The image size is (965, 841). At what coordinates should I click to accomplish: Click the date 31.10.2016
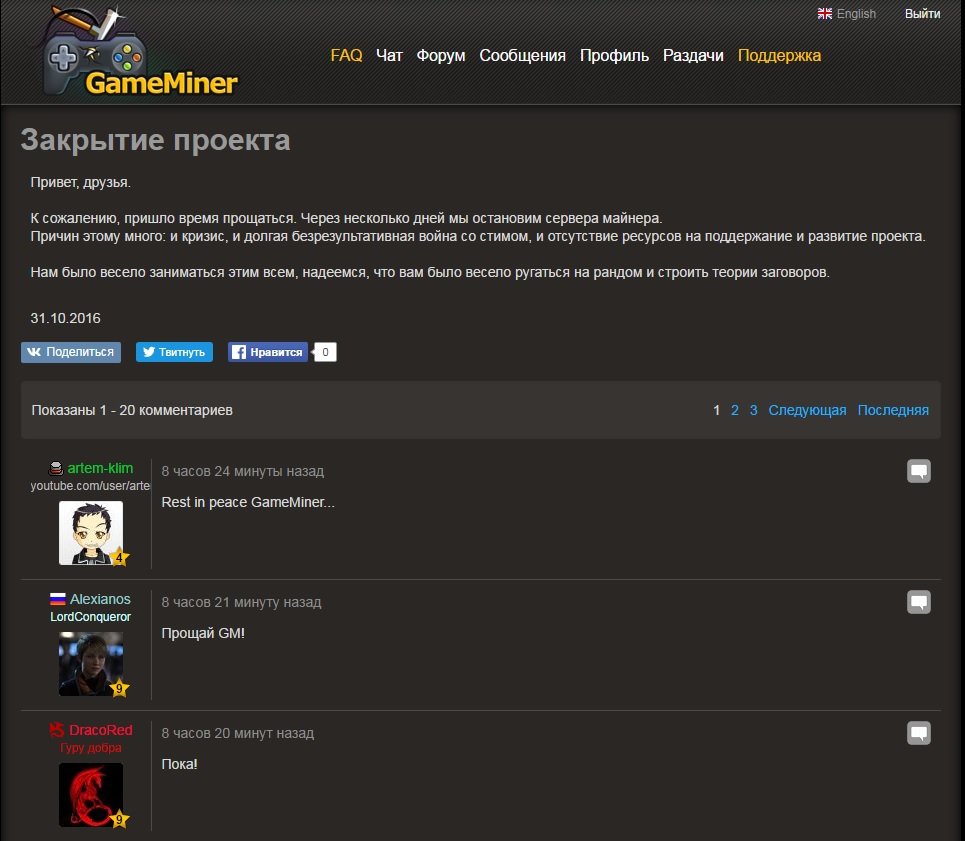tap(65, 318)
